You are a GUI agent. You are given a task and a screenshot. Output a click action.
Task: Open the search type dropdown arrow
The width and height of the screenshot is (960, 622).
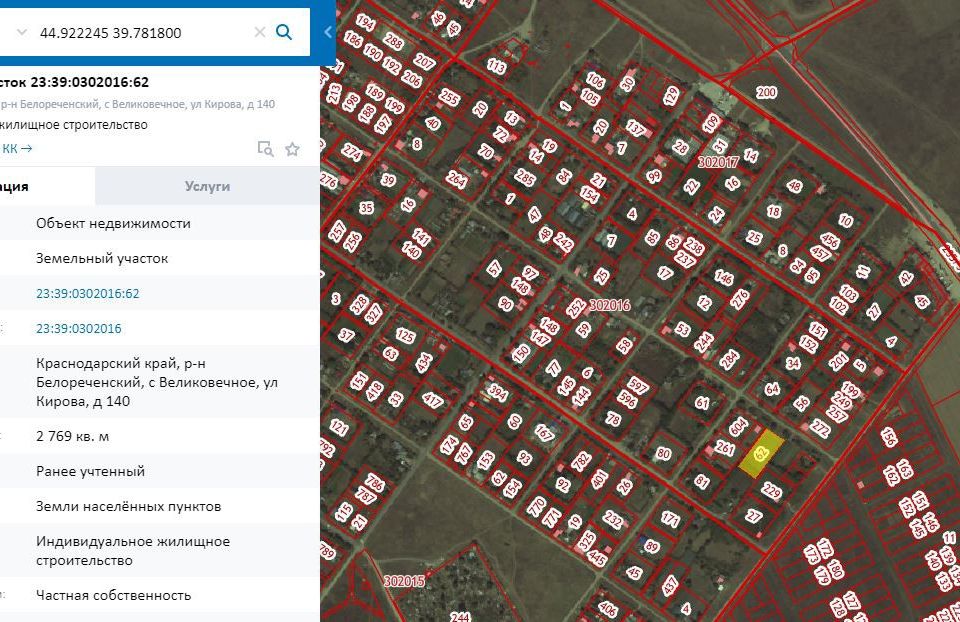(20, 32)
